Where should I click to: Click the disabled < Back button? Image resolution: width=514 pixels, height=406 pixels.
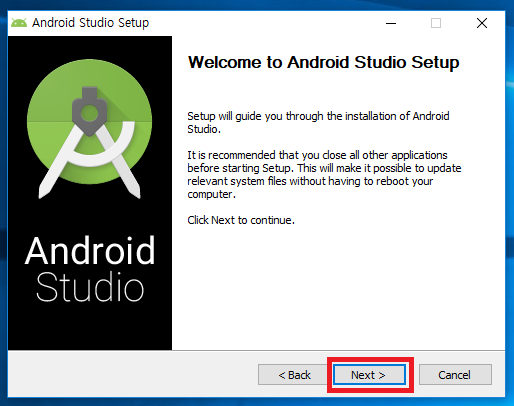click(294, 375)
